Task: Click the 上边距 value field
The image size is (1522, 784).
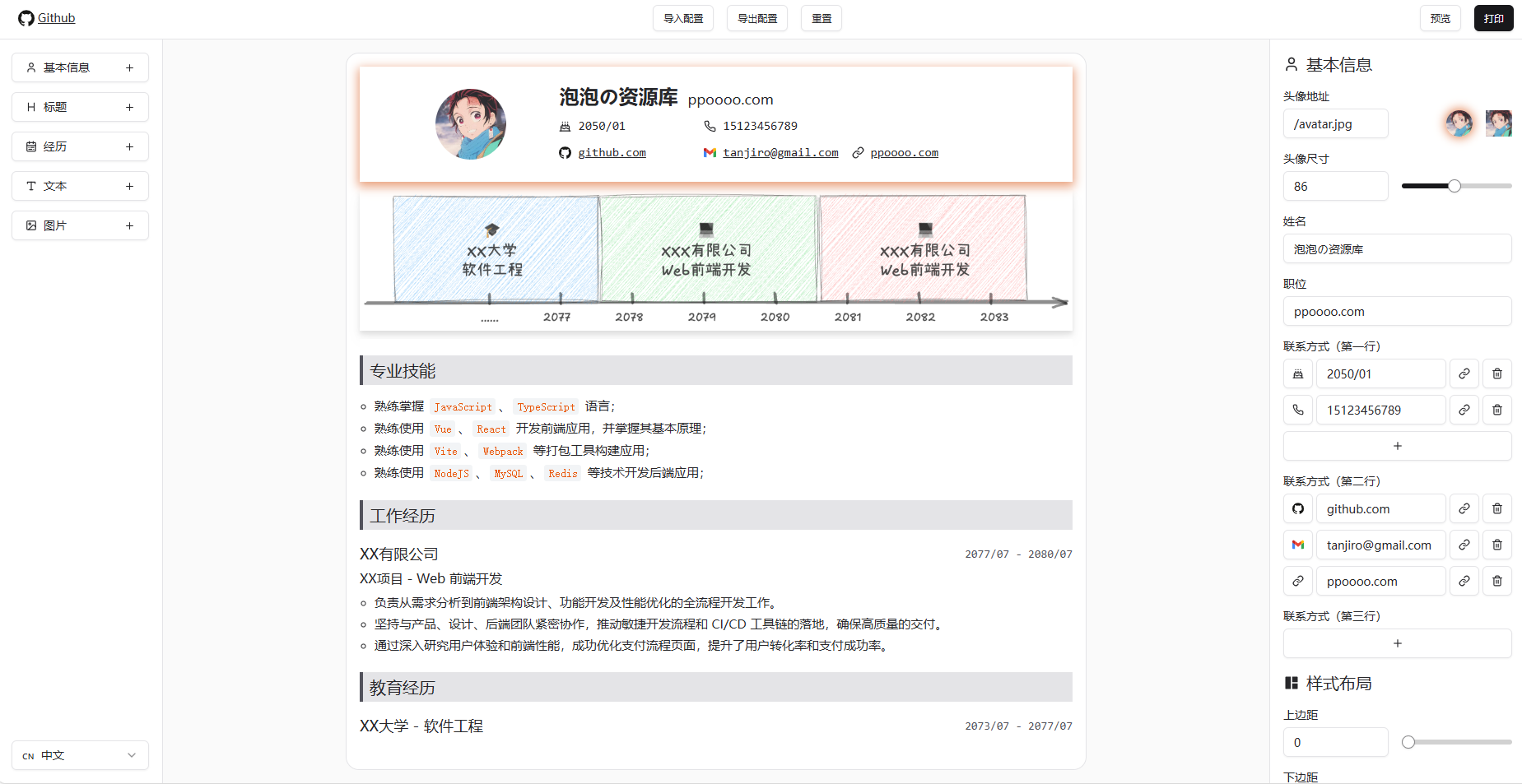Action: click(x=1335, y=742)
